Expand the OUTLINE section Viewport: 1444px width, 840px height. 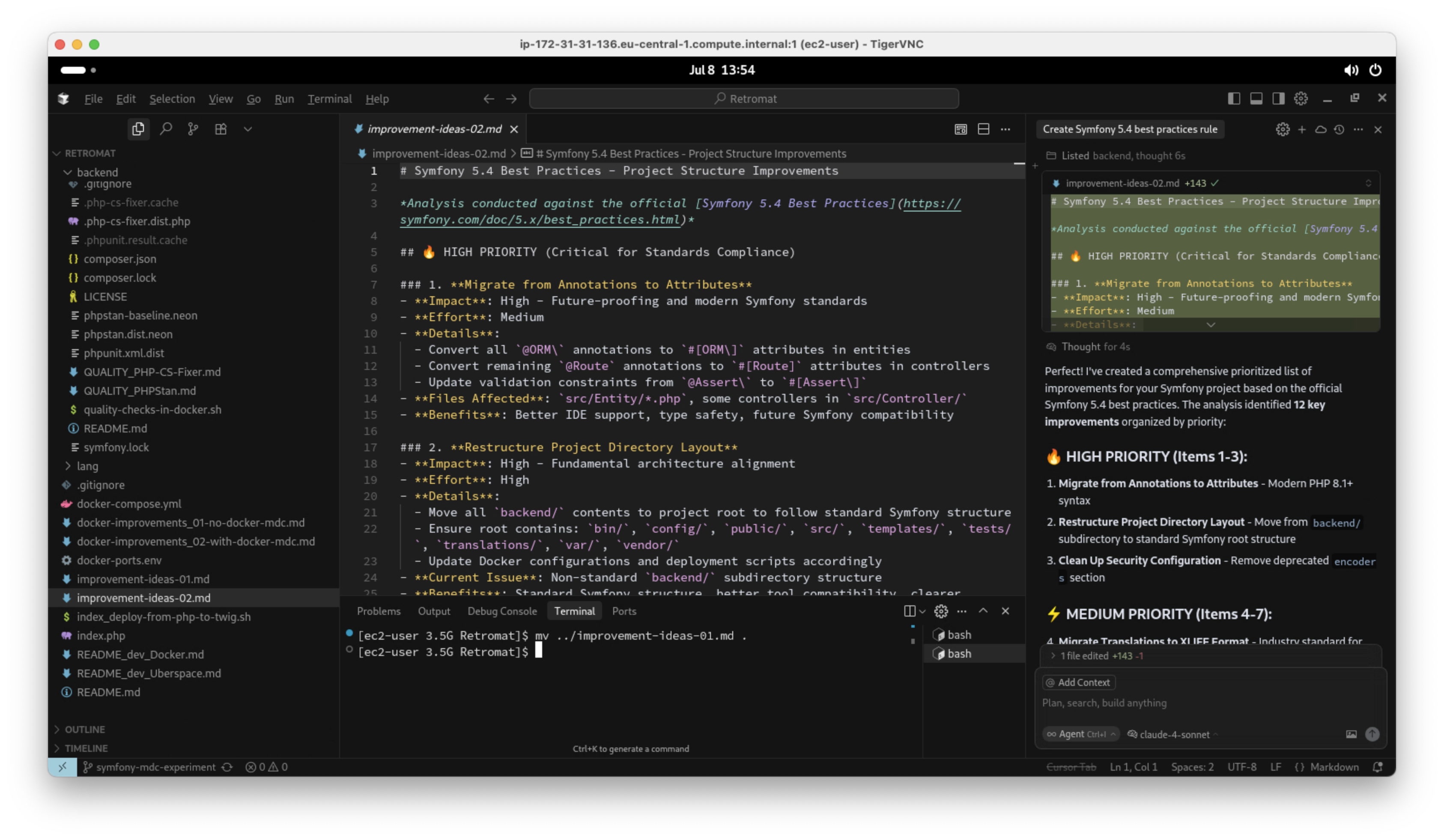coord(84,730)
